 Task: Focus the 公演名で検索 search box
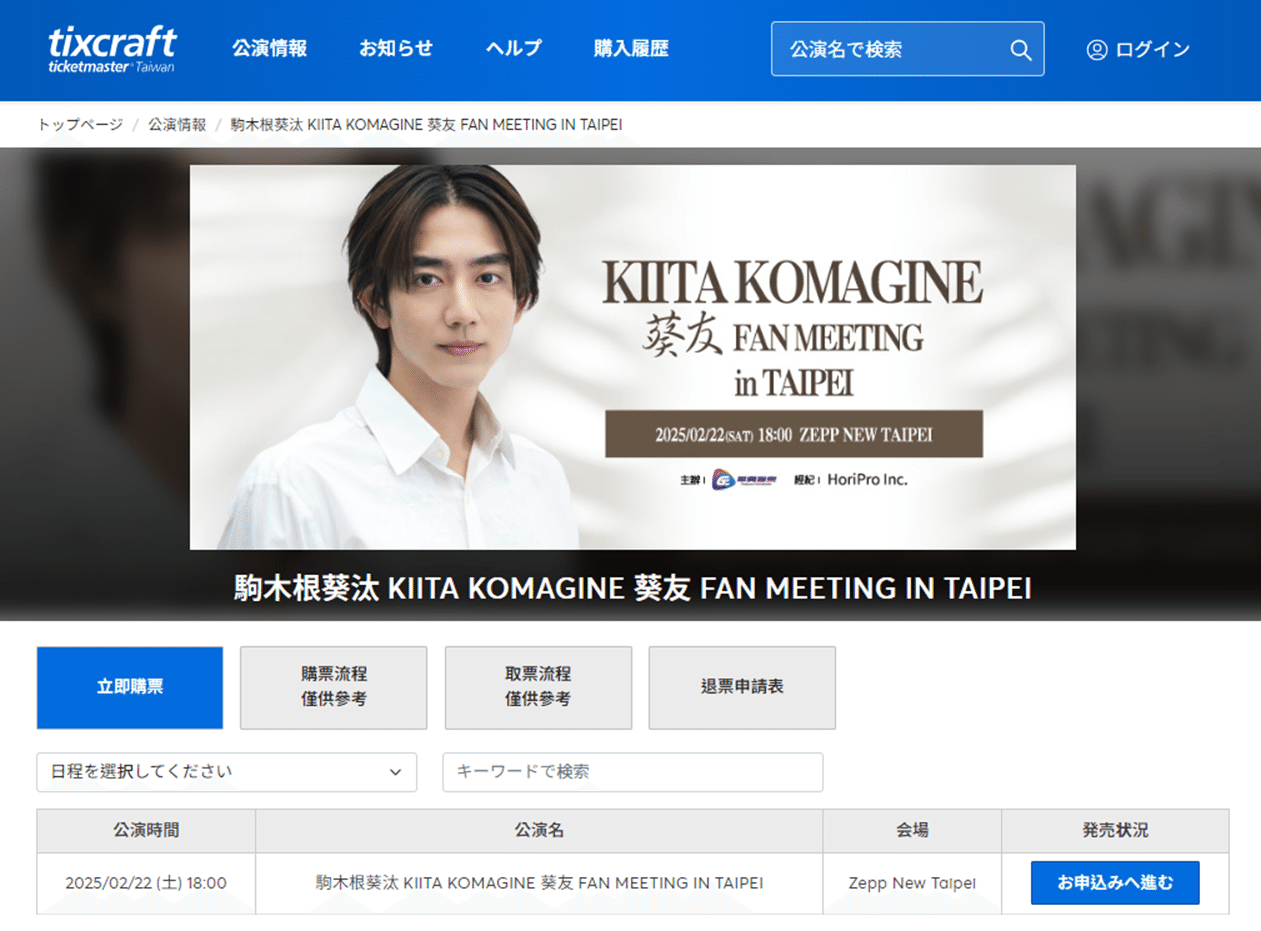click(x=907, y=49)
